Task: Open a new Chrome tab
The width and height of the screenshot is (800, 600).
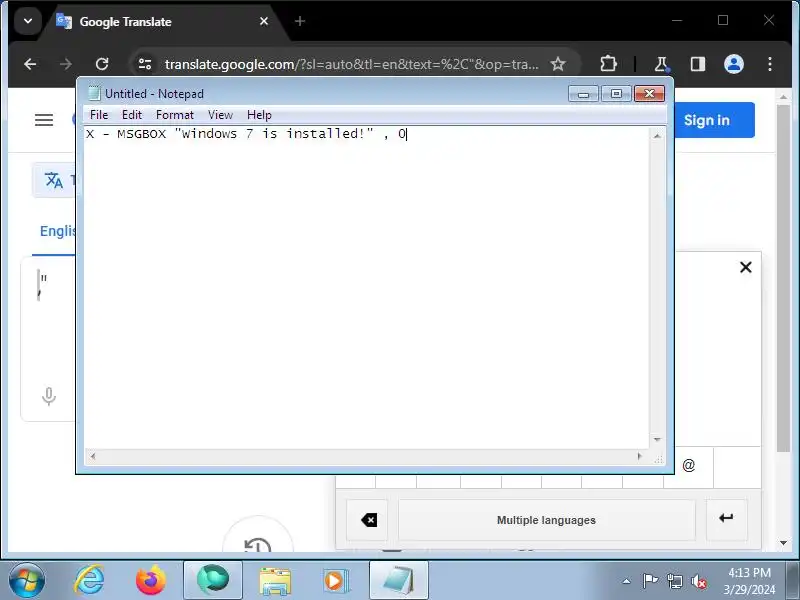Action: 299,21
